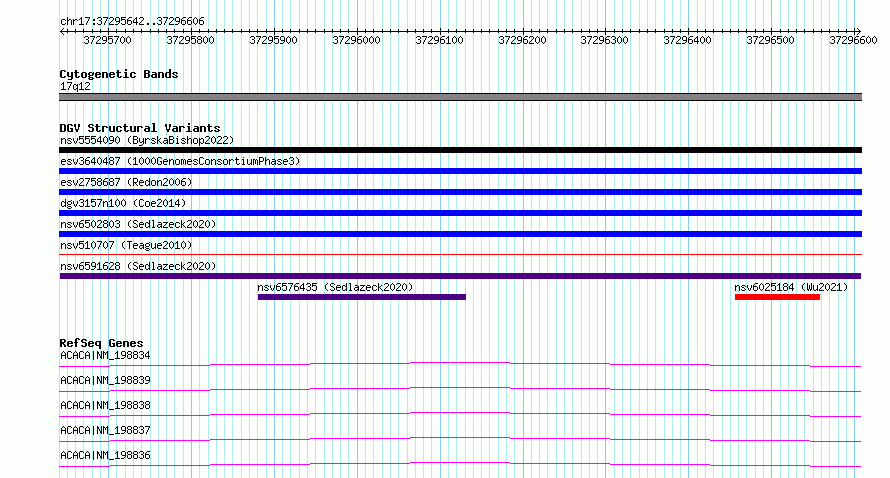Click the blue nsv6502803 variant bar
890x478 pixels.
click(x=460, y=234)
